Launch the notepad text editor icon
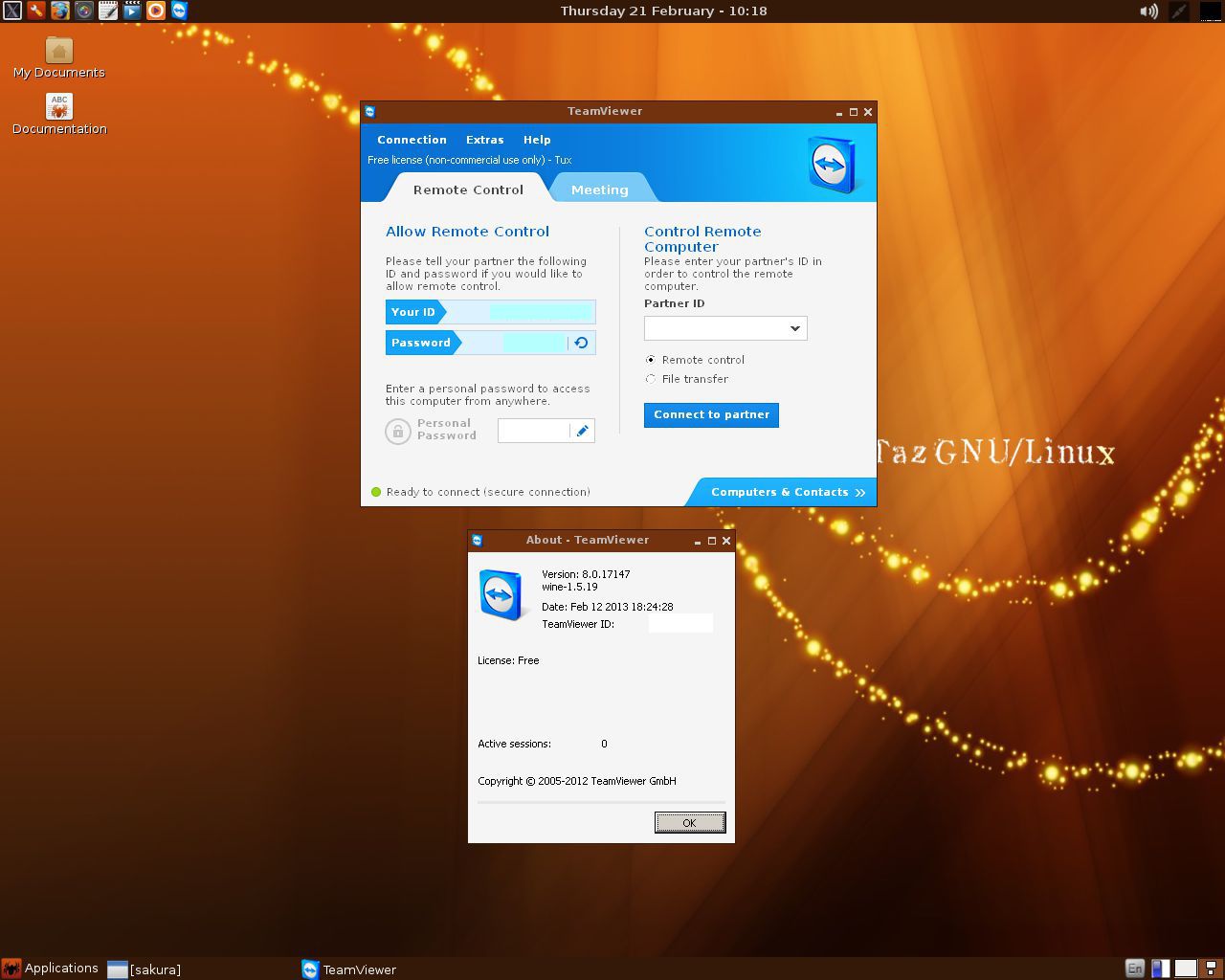This screenshot has height=980, width=1225. pyautogui.click(x=107, y=11)
